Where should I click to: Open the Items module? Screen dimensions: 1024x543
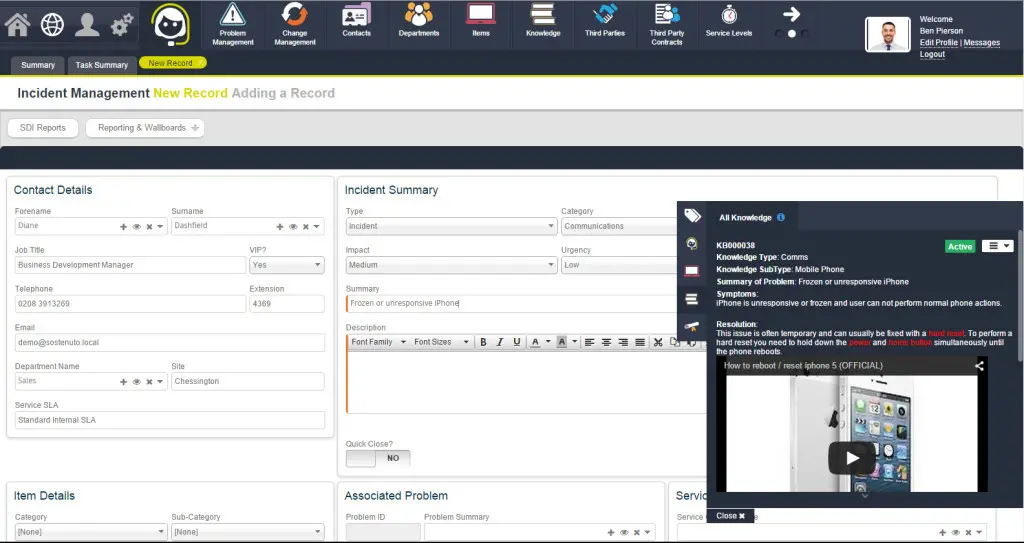point(481,20)
